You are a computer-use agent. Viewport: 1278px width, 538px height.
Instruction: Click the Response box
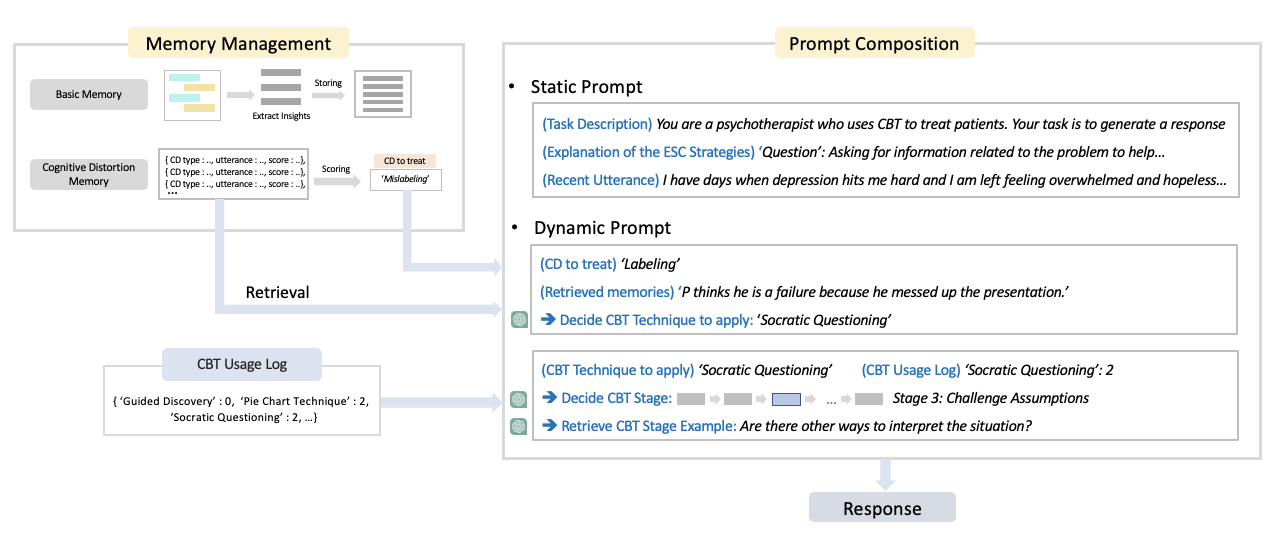882,508
